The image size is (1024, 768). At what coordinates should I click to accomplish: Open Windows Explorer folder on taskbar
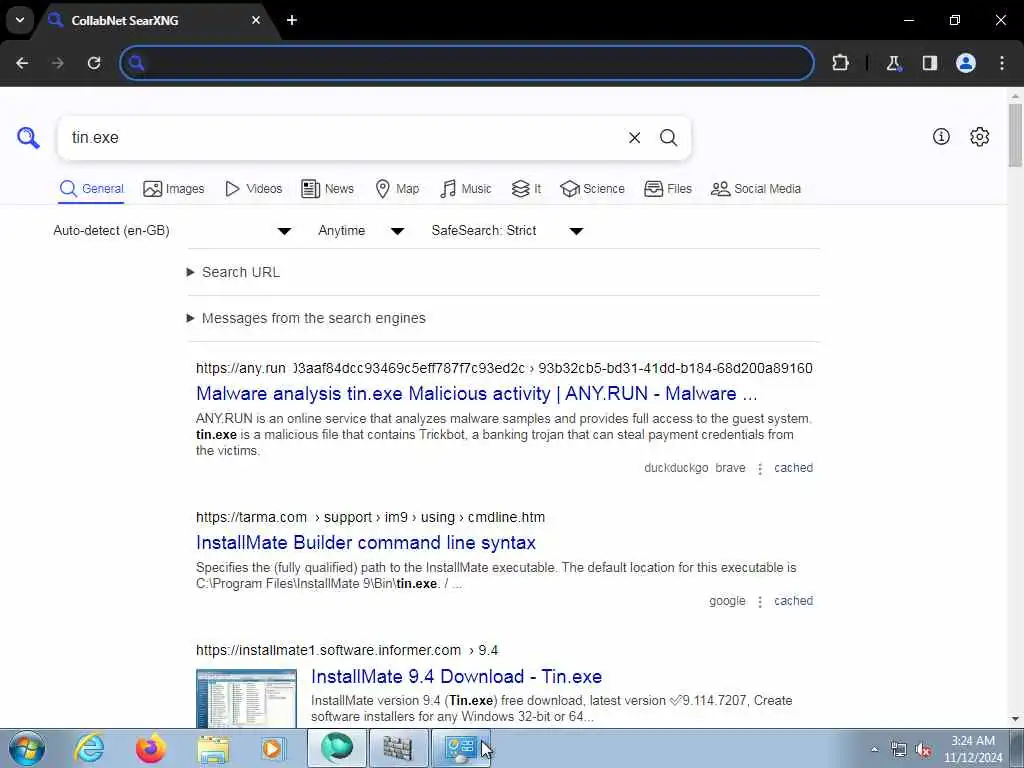tap(213, 748)
